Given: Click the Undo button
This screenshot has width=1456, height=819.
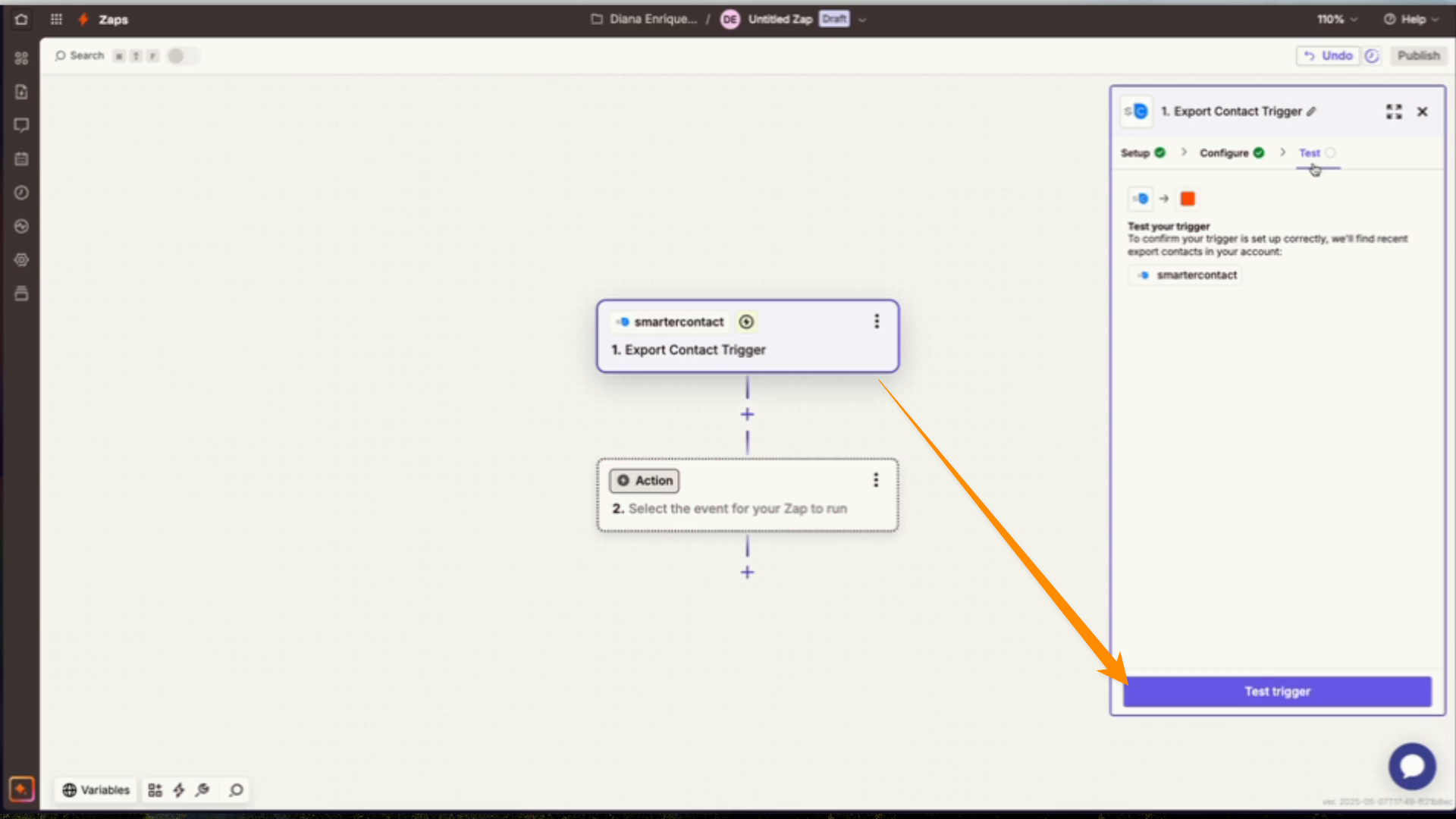Looking at the screenshot, I should 1328,56.
